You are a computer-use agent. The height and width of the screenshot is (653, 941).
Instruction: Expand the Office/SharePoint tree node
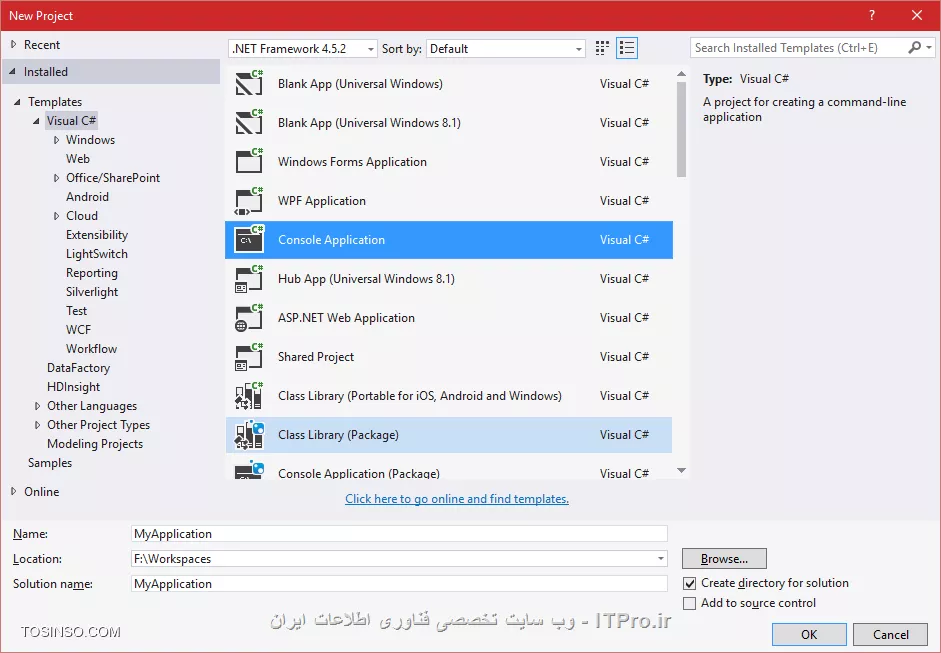[57, 178]
